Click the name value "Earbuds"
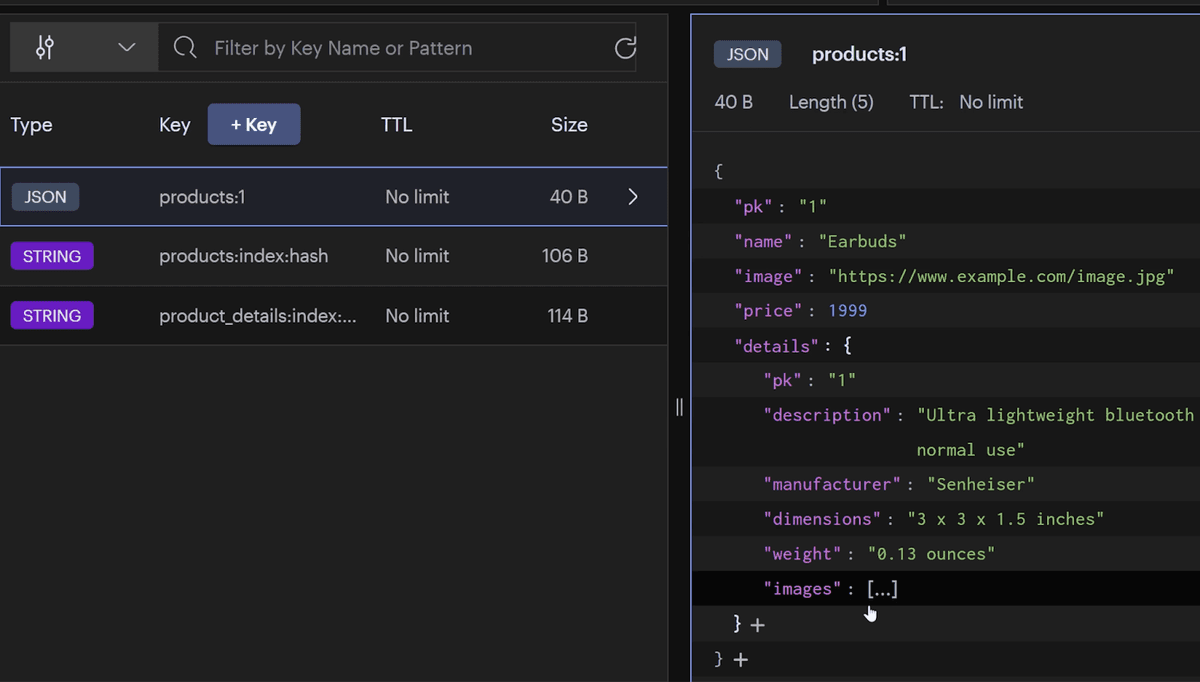 point(862,241)
